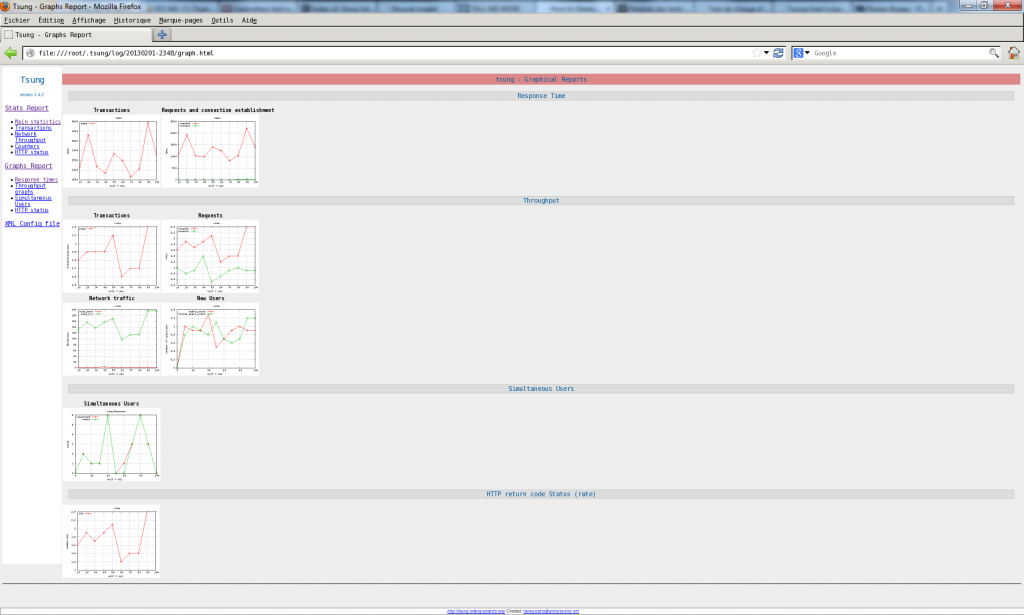Open the HTTP return code status graph
This screenshot has height=615, width=1024.
coord(111,541)
